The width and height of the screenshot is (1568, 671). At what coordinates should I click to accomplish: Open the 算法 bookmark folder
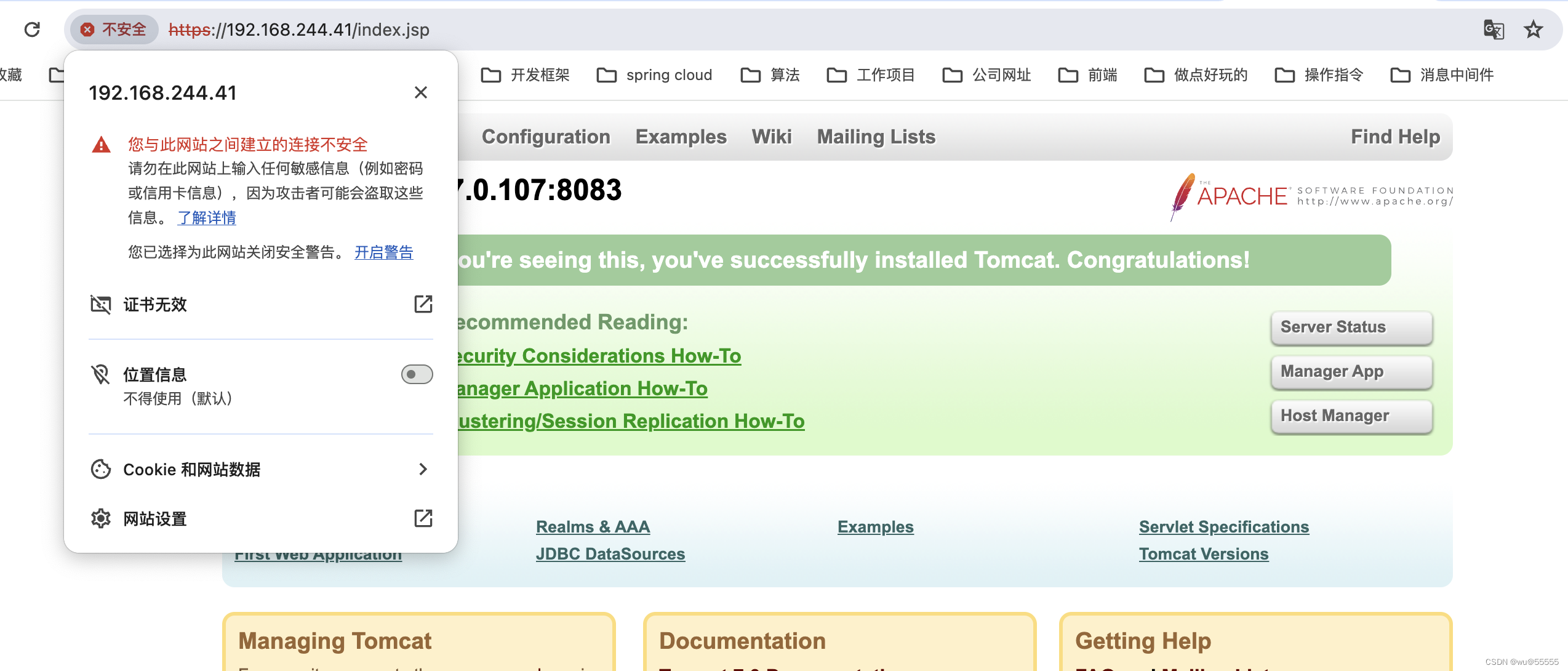click(770, 75)
